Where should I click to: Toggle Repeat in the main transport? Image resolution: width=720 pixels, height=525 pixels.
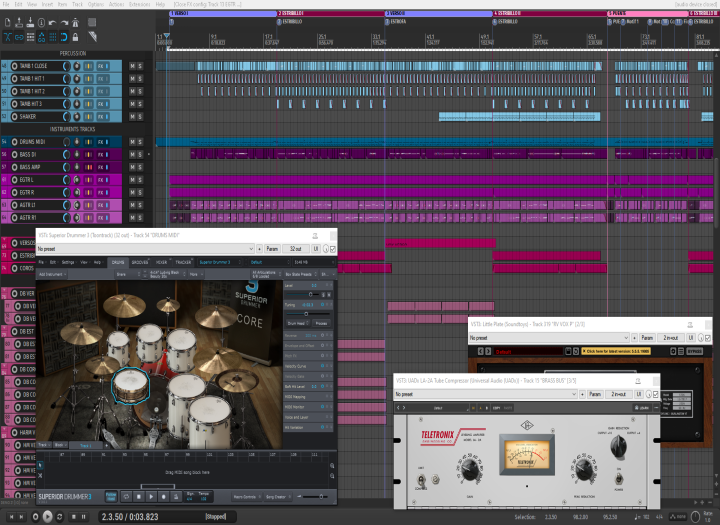pyautogui.click(x=59, y=517)
